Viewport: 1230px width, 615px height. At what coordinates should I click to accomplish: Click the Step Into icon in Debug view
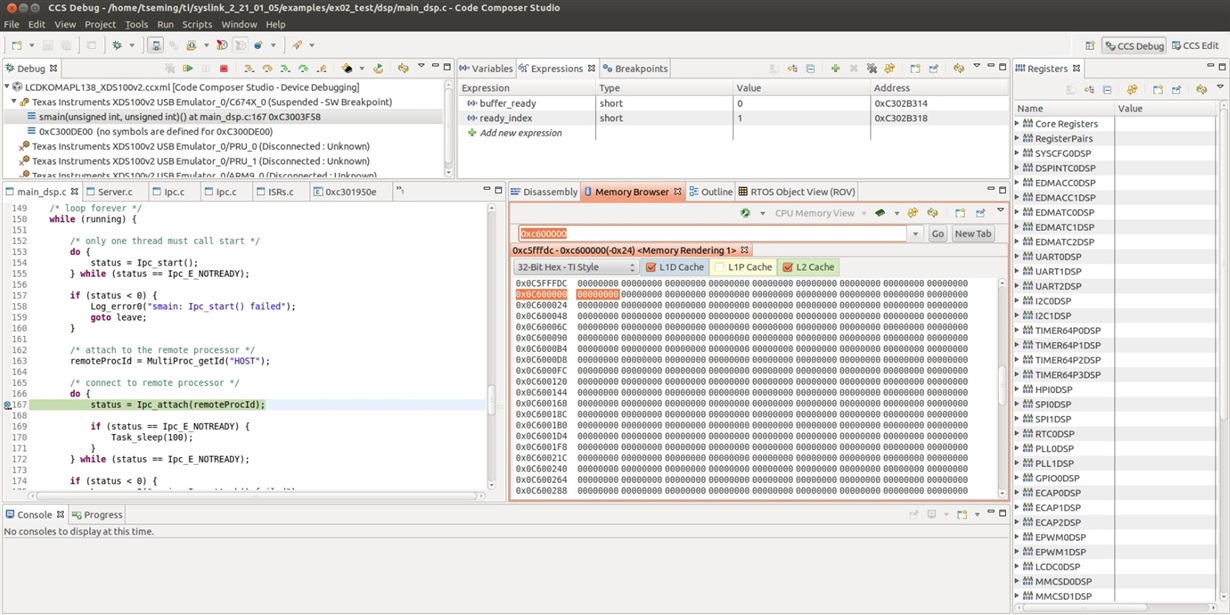[249, 69]
